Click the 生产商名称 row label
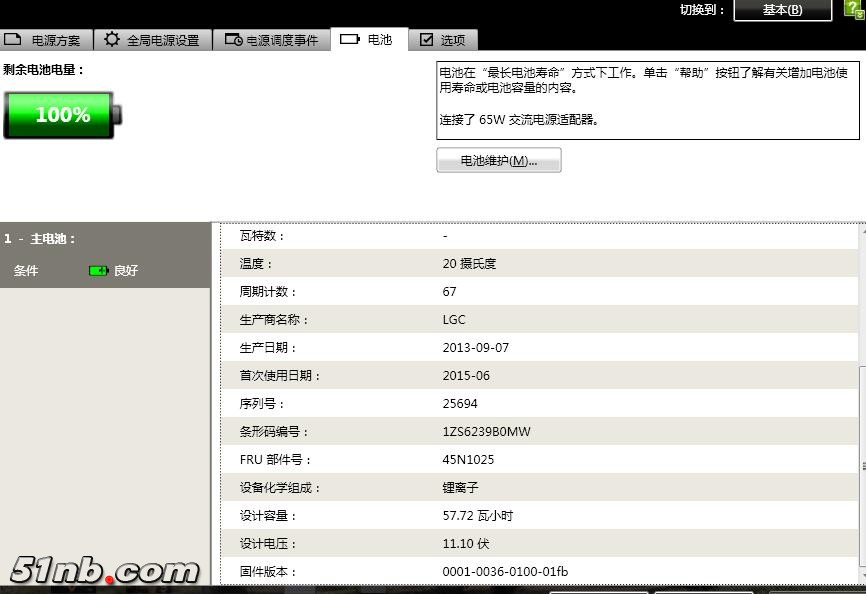 pos(274,320)
